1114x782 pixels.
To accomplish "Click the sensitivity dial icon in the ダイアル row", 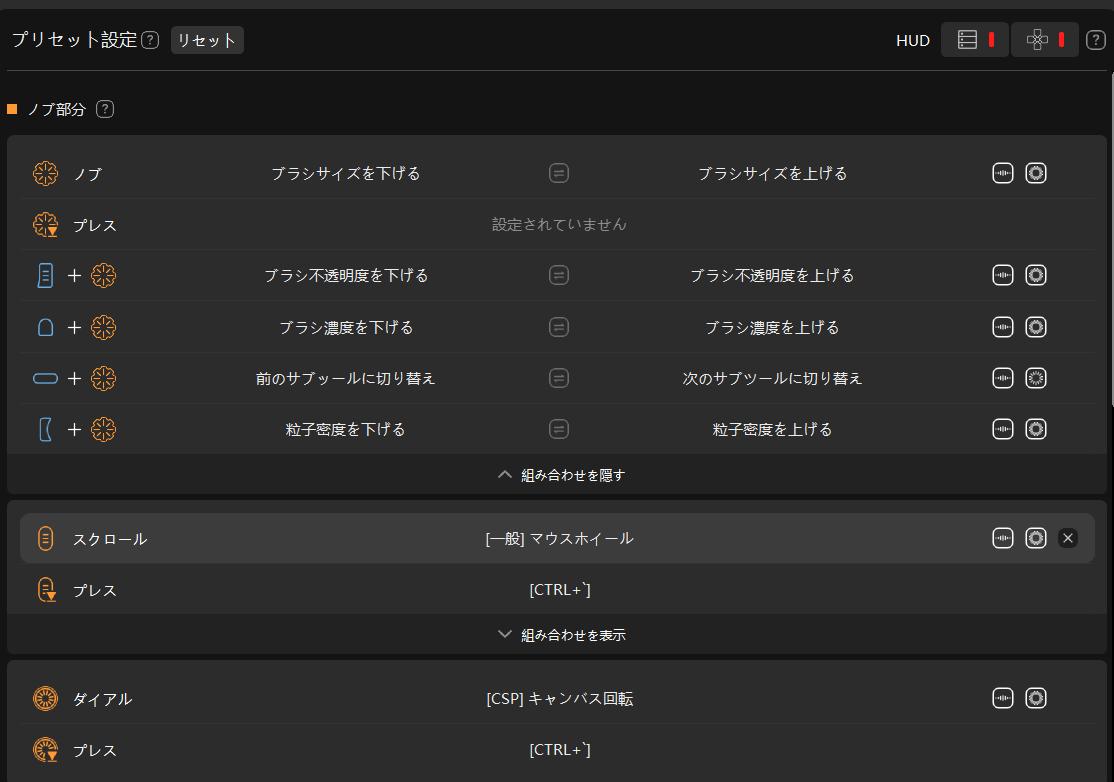I will [x=1036, y=698].
